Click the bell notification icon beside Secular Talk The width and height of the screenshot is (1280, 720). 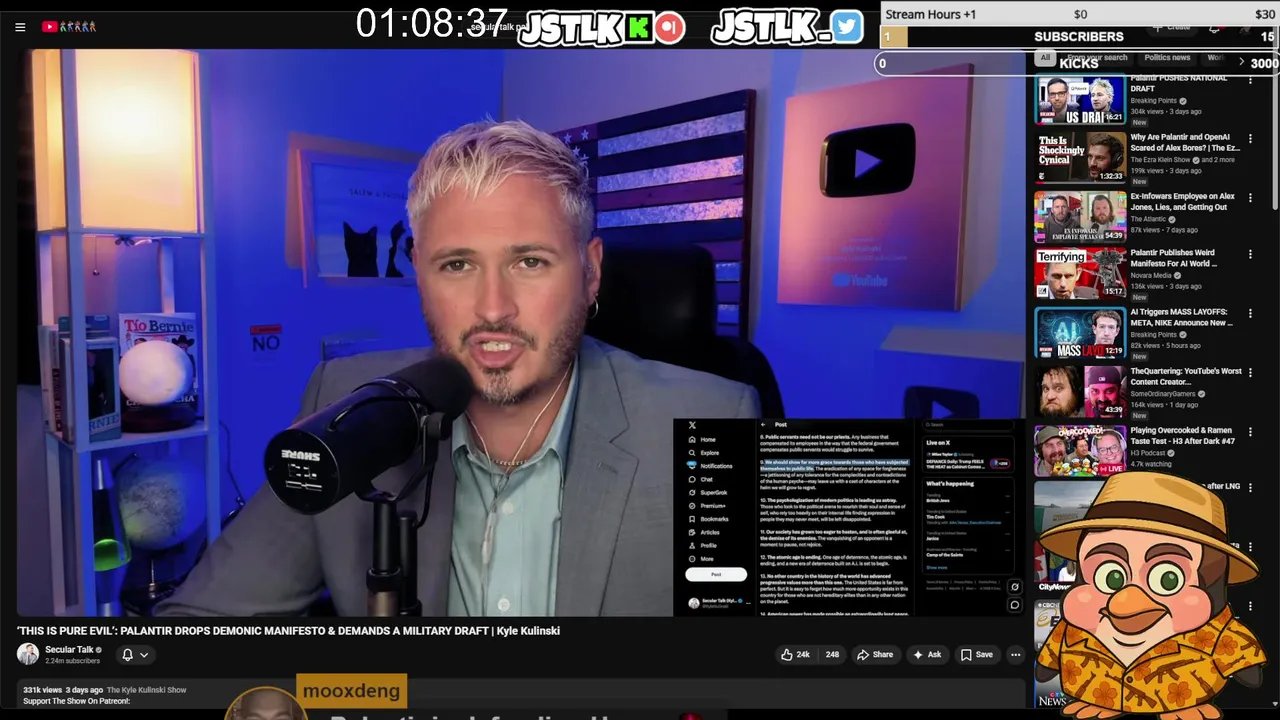127,655
